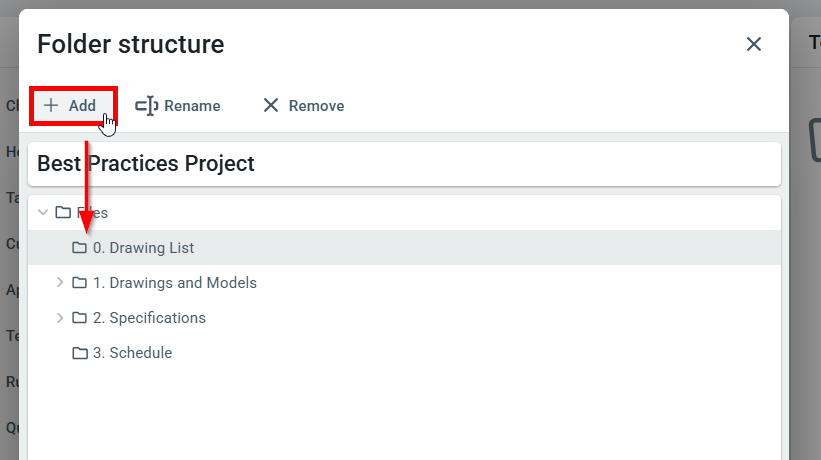
Task: Close the Folder structure dialog
Action: (754, 44)
